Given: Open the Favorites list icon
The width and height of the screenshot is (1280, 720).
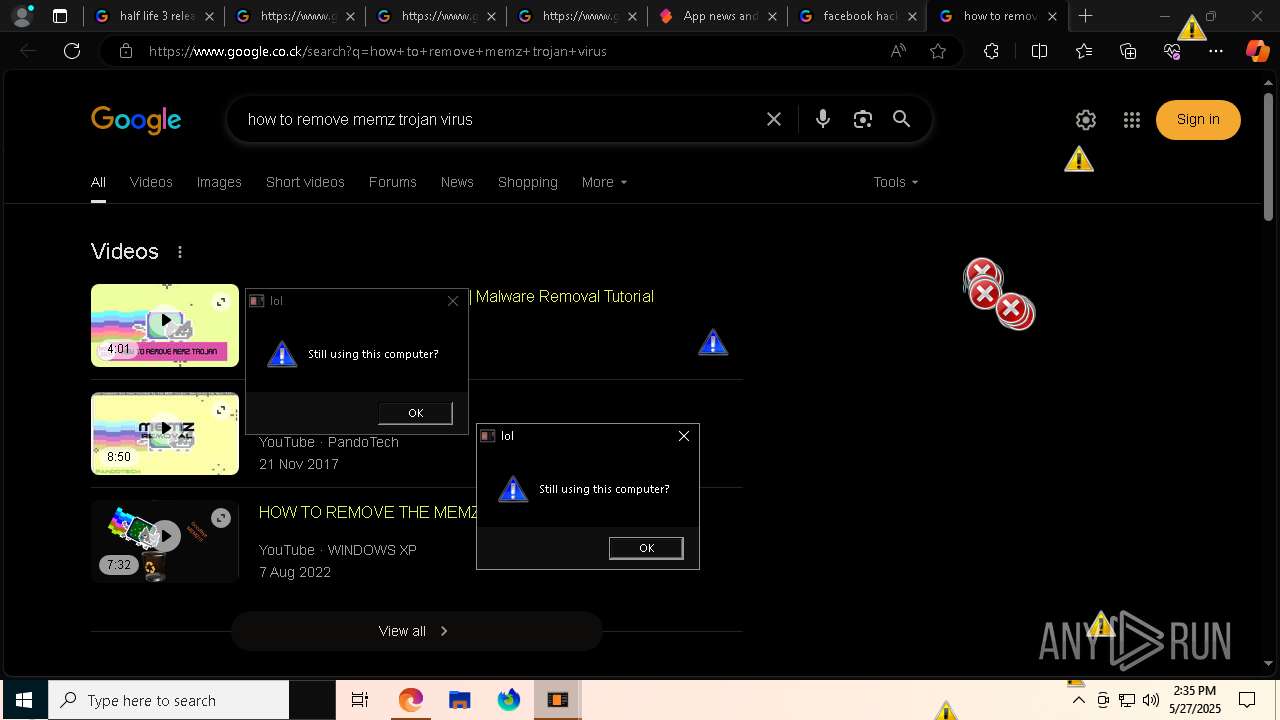Looking at the screenshot, I should [x=1084, y=51].
